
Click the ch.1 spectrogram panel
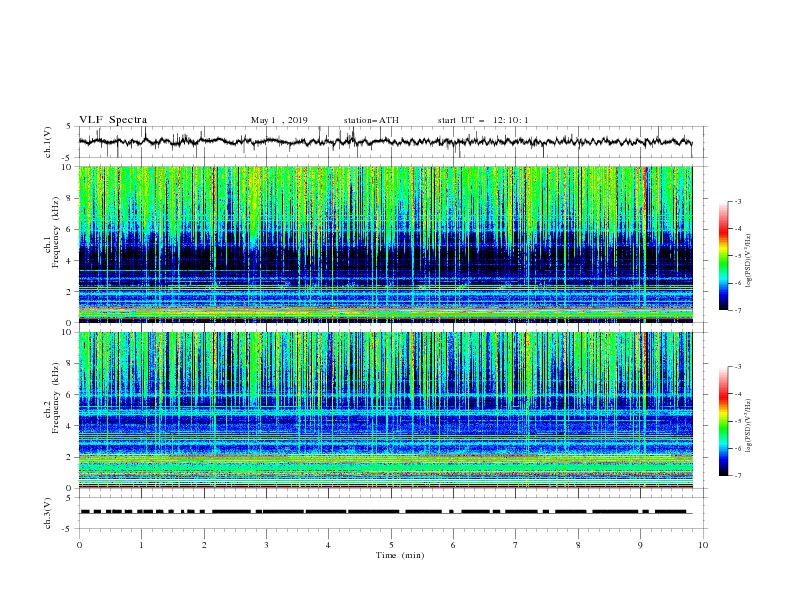click(x=385, y=244)
